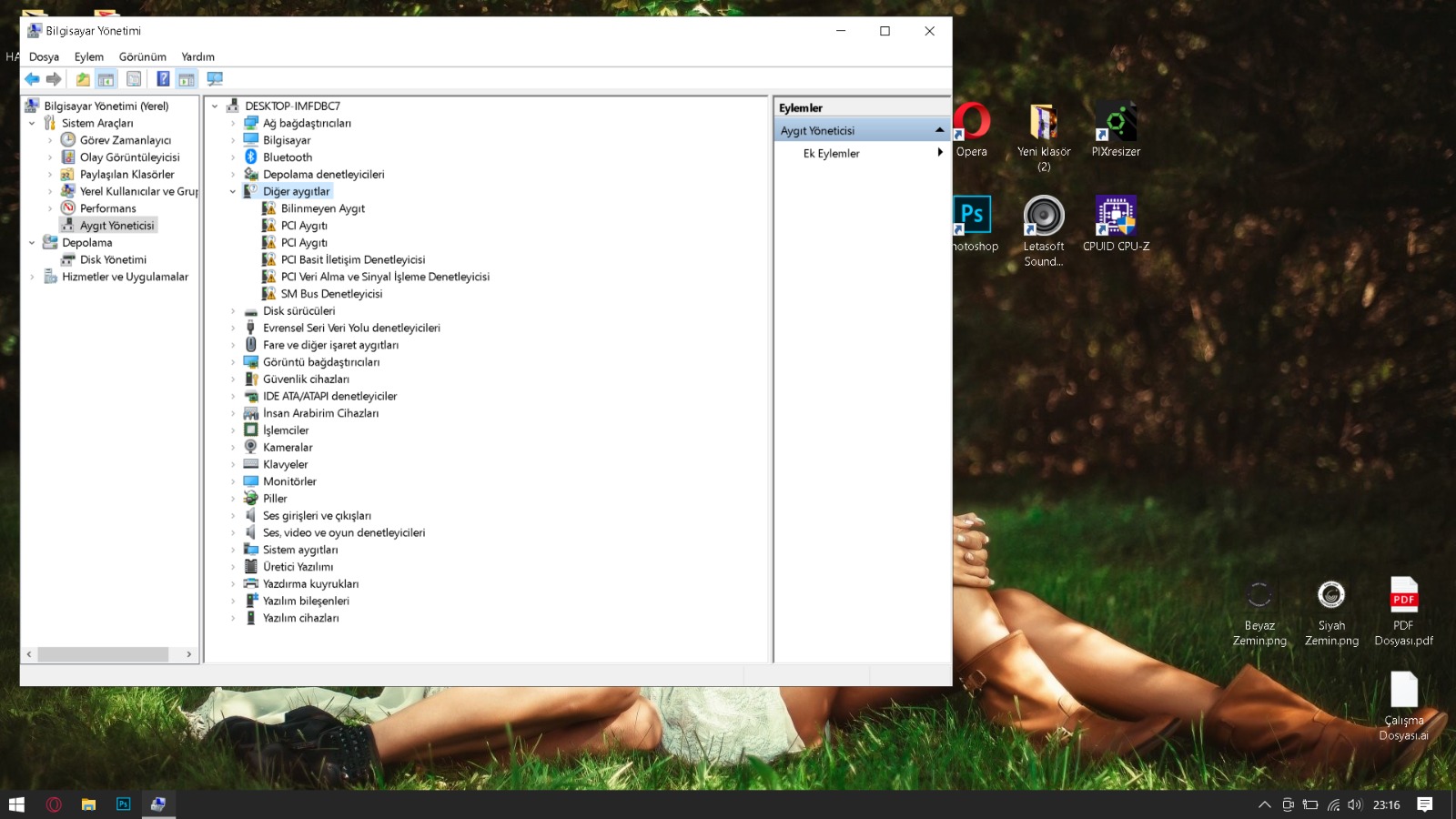Open the Görünüm menu
This screenshot has height=819, width=1456.
pos(143,56)
